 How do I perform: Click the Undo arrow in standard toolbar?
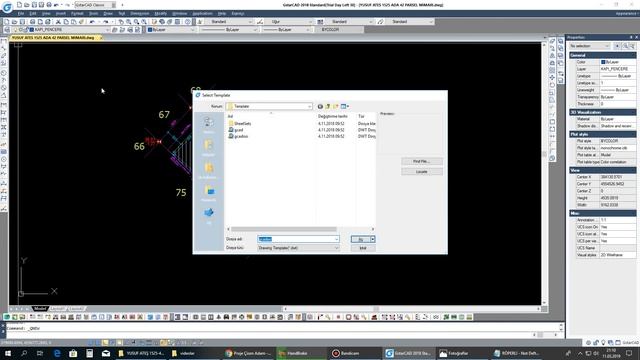point(93,22)
